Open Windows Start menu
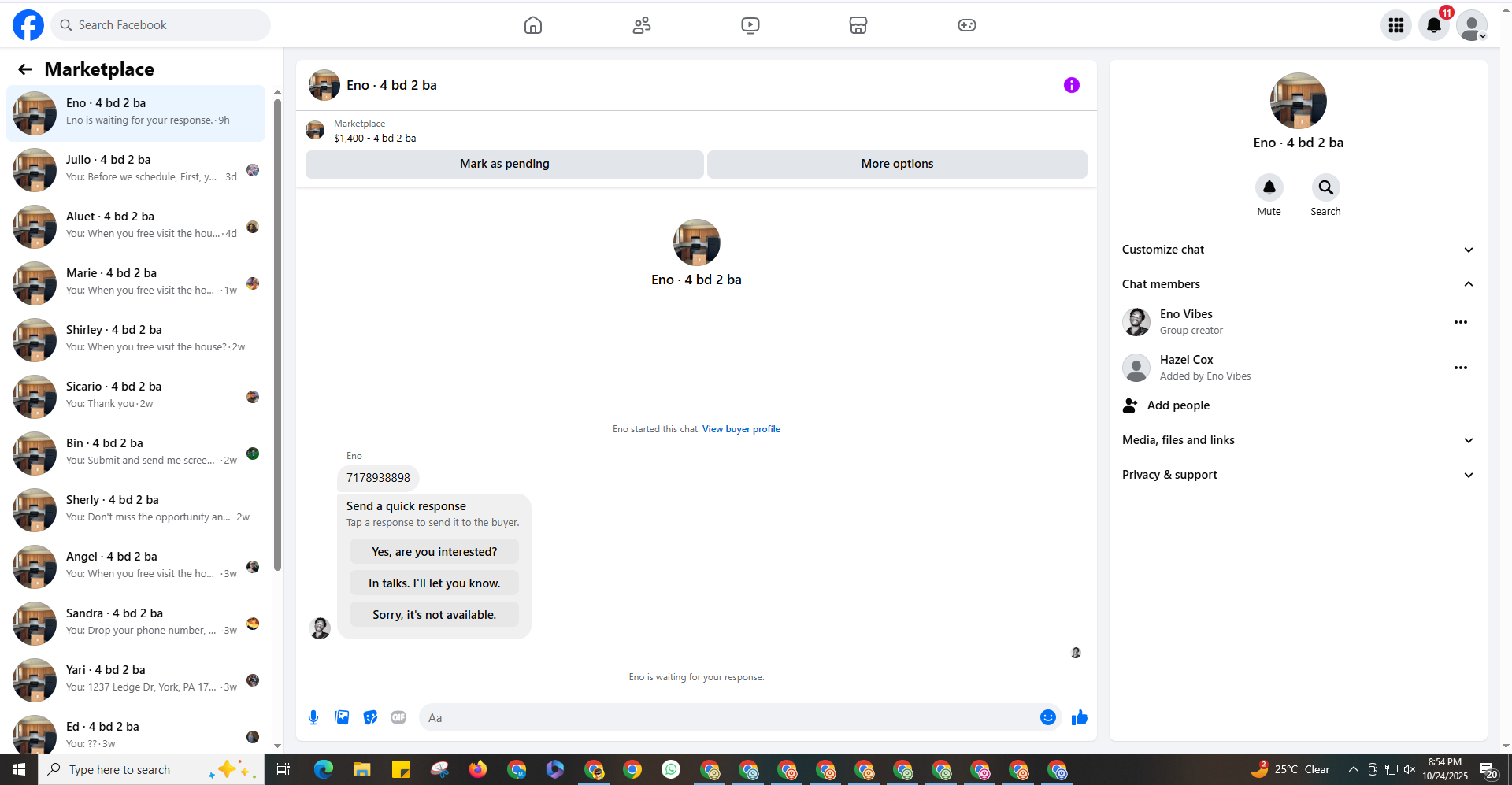Viewport: 1512px width, 785px height. [x=19, y=769]
